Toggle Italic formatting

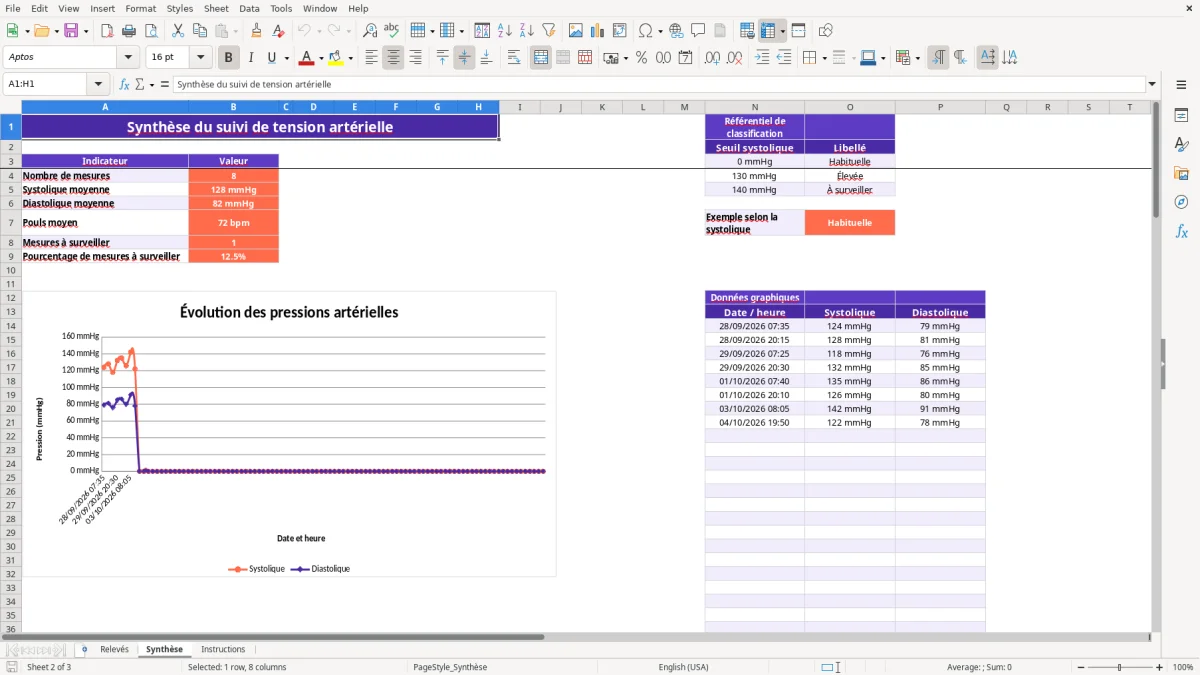(251, 58)
